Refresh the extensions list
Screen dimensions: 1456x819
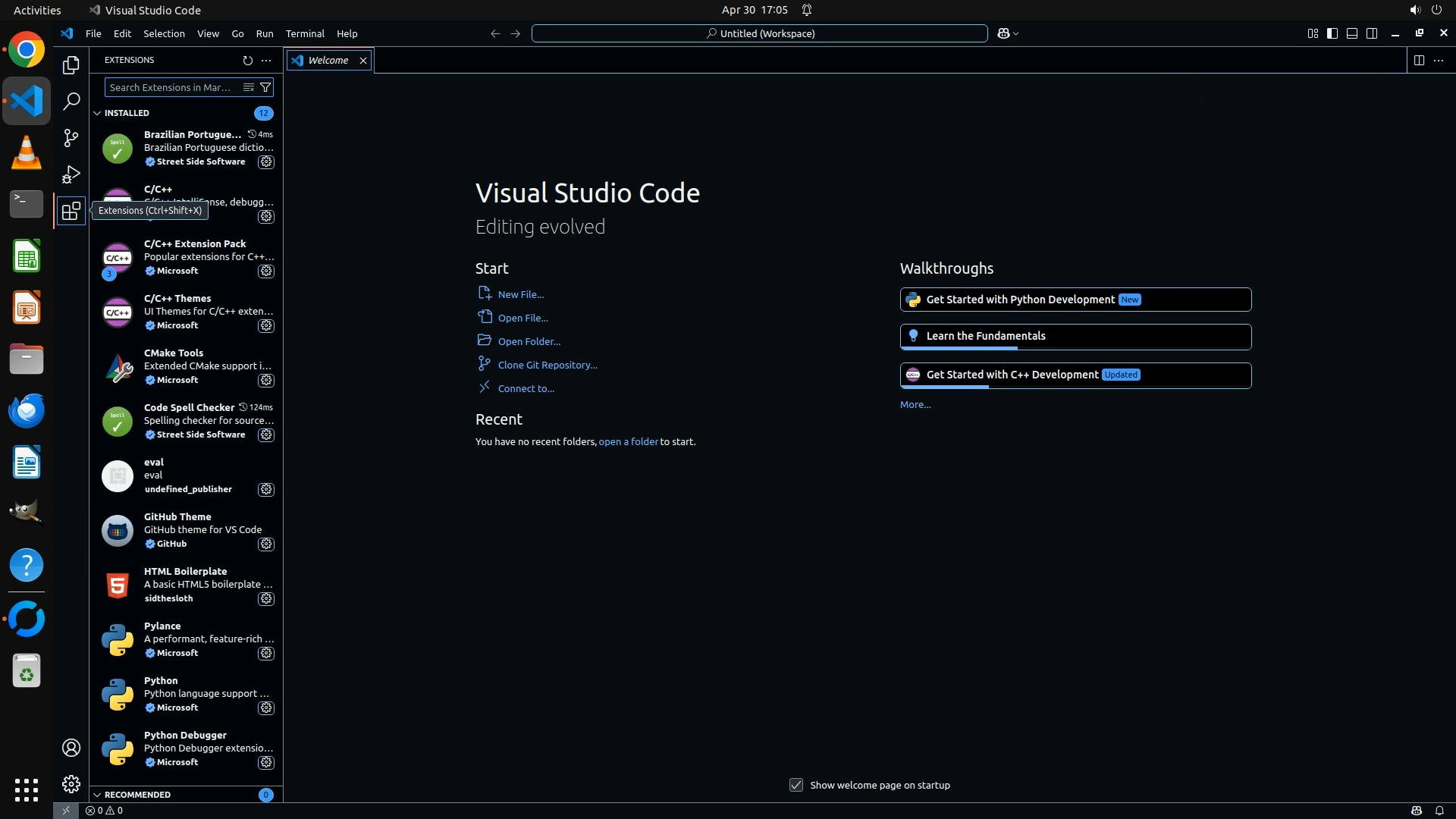coord(247,60)
